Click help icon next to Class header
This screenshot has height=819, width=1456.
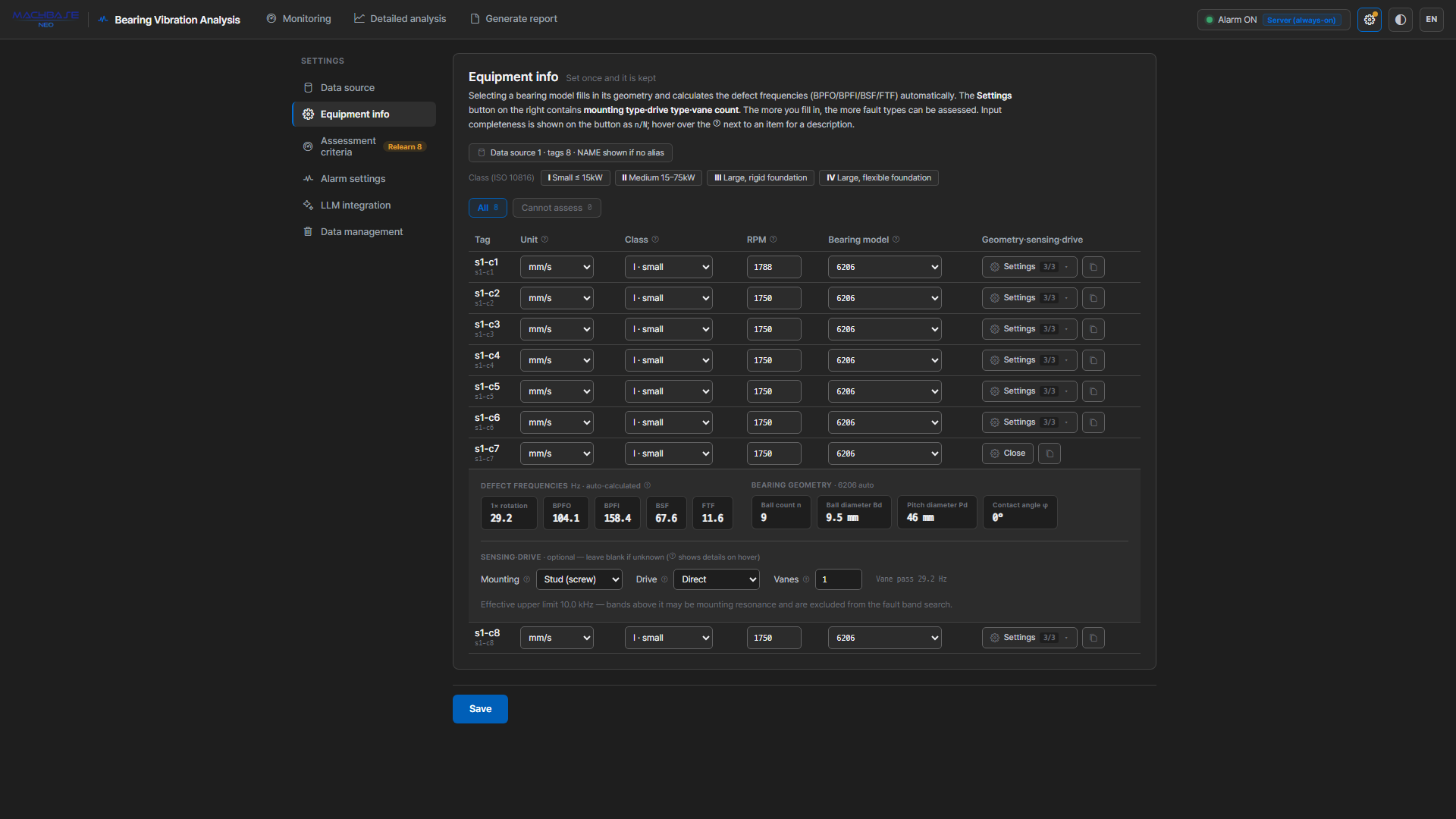click(x=655, y=240)
